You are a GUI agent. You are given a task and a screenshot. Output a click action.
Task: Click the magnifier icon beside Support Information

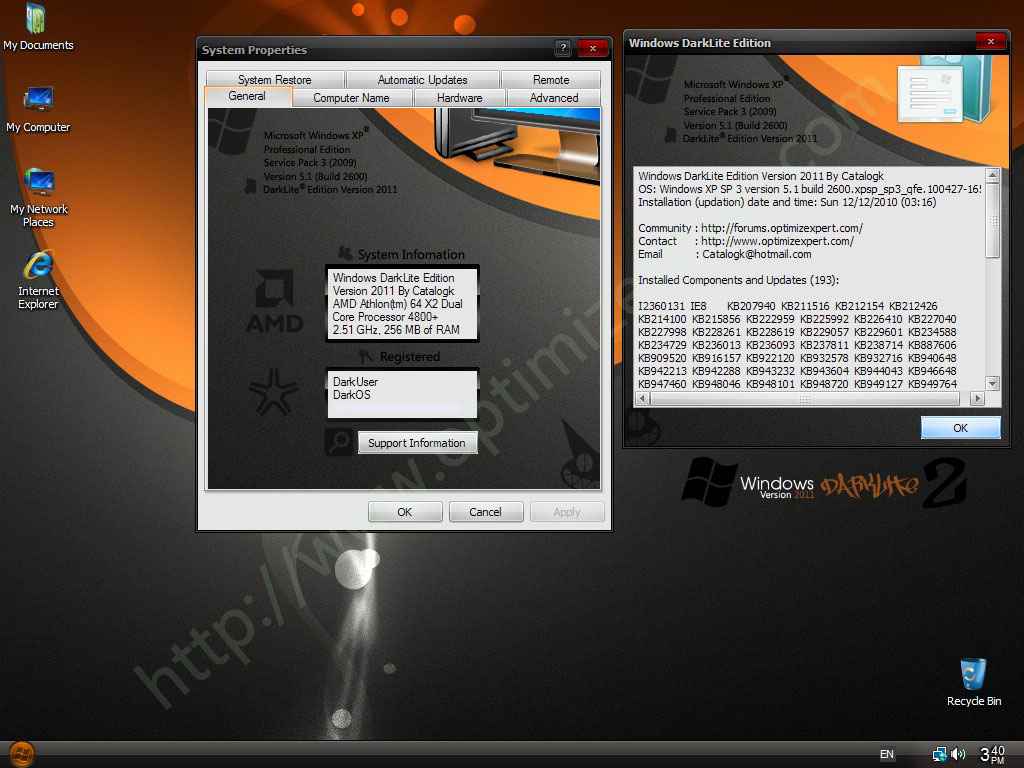339,442
